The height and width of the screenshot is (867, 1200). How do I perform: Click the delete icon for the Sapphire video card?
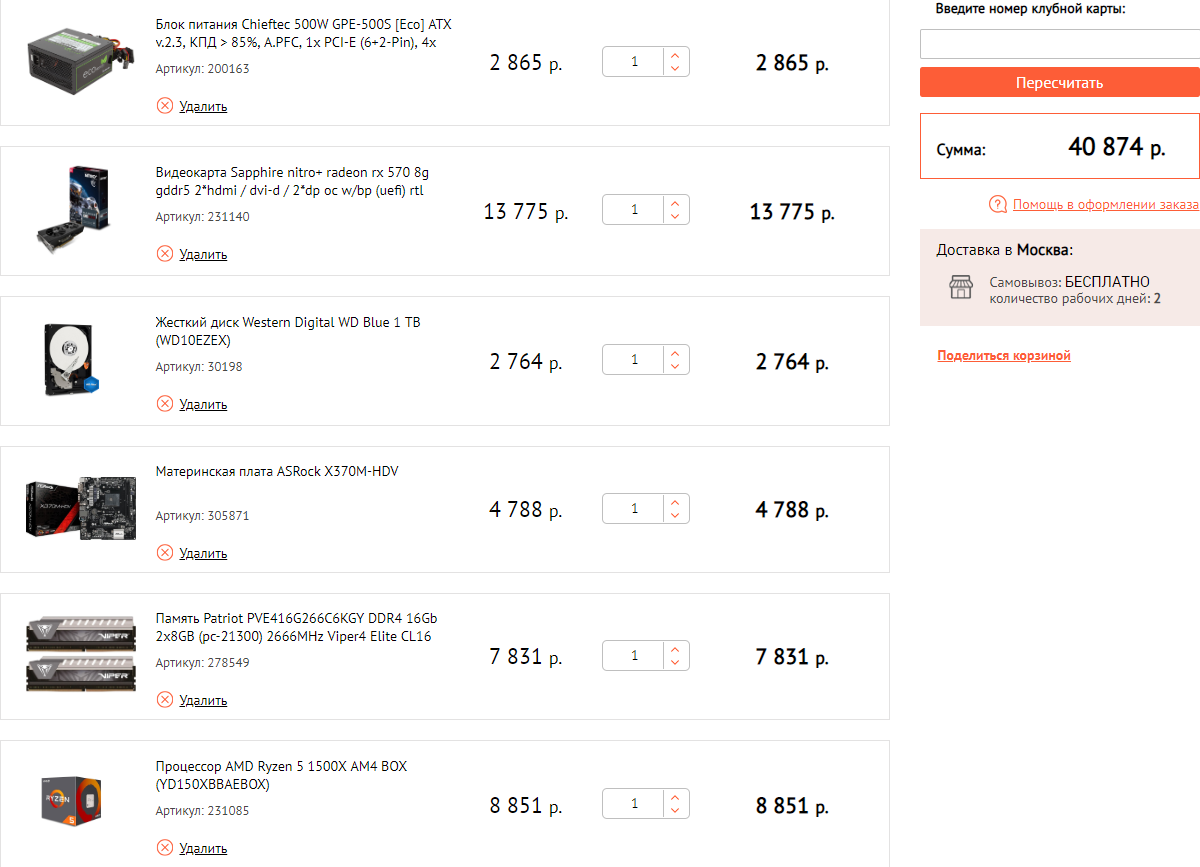pos(165,254)
